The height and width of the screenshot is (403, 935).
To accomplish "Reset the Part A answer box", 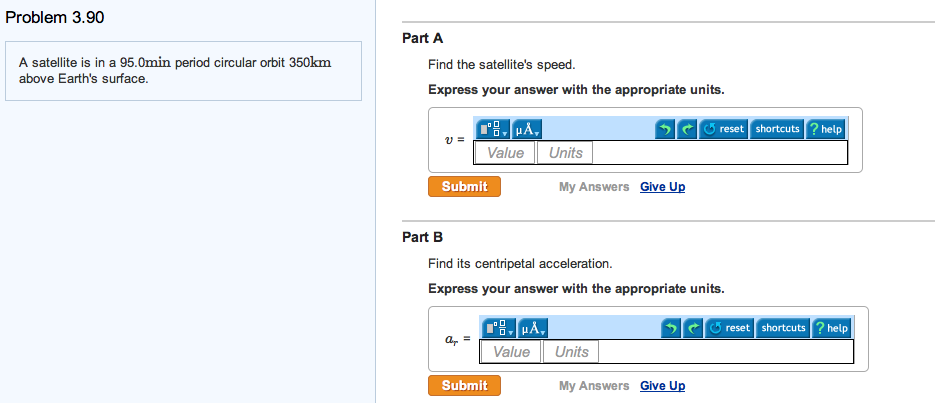I will click(723, 129).
